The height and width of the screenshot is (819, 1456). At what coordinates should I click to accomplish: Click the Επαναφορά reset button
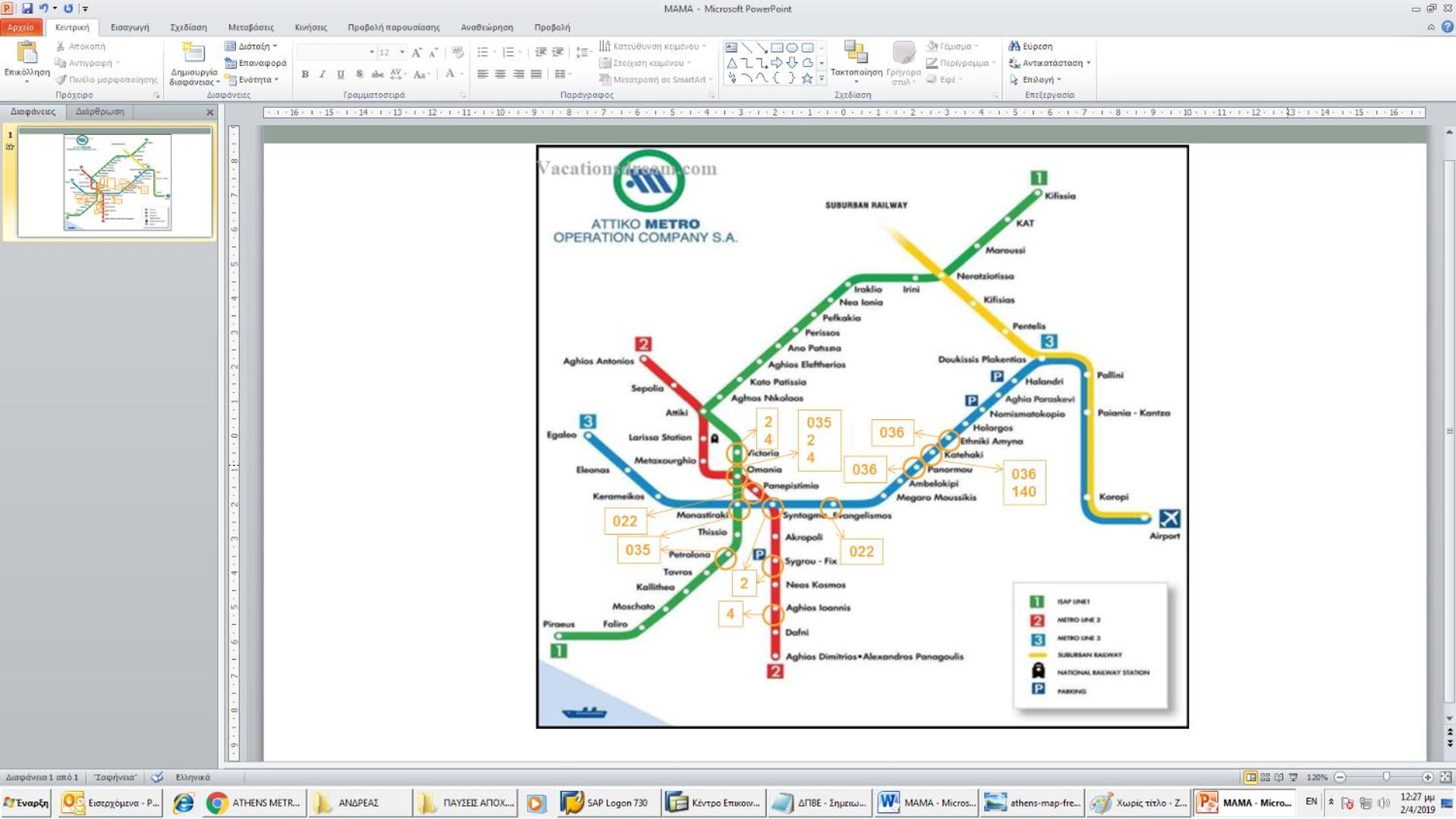[256, 63]
